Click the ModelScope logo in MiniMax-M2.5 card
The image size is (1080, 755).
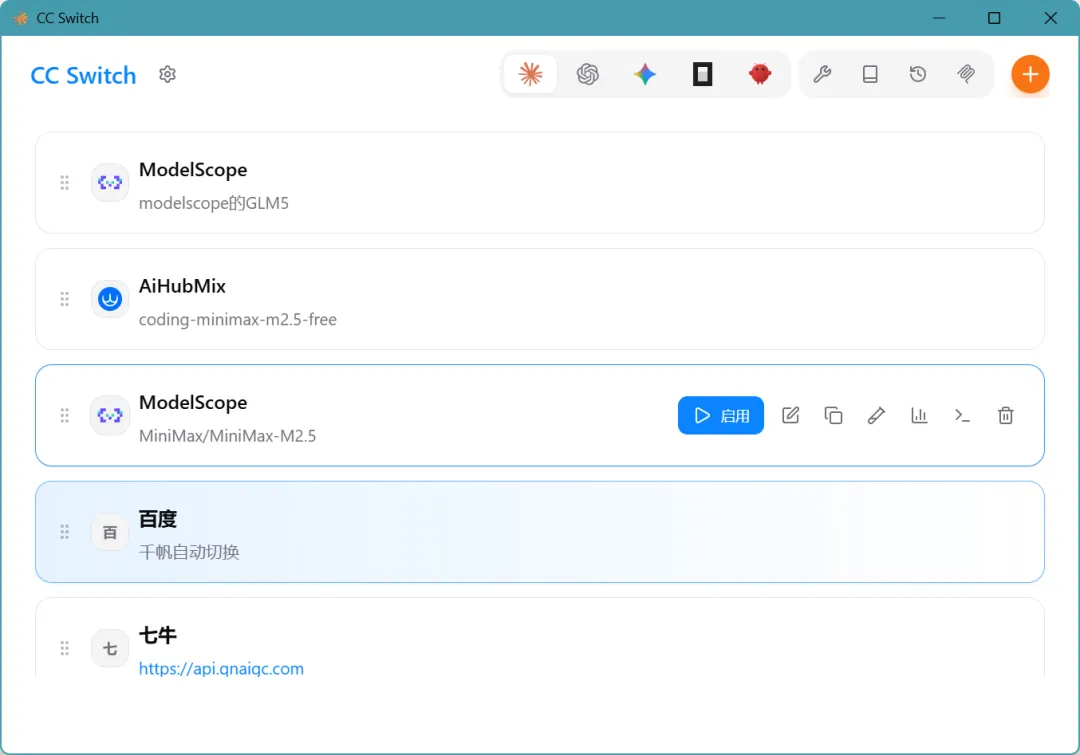coord(110,415)
